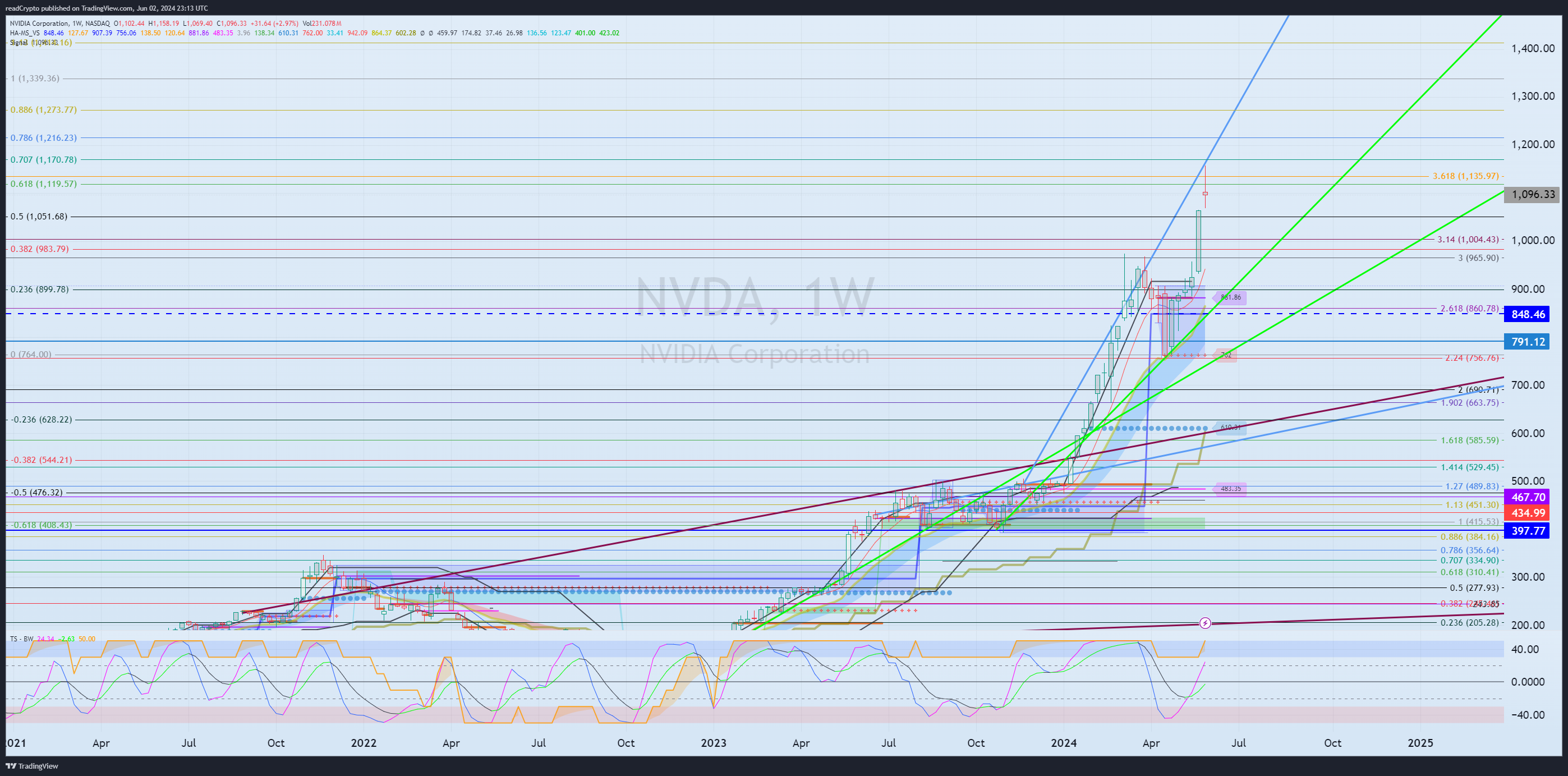This screenshot has width=1568, height=776.
Task: Select the 881.86 purple flag label
Action: 1230,297
